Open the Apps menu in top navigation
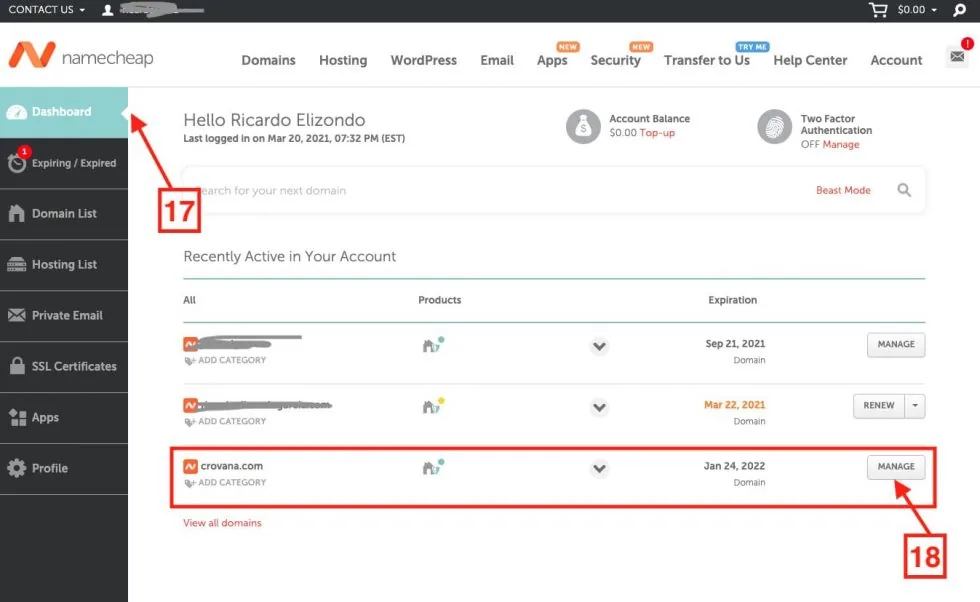 click(552, 60)
